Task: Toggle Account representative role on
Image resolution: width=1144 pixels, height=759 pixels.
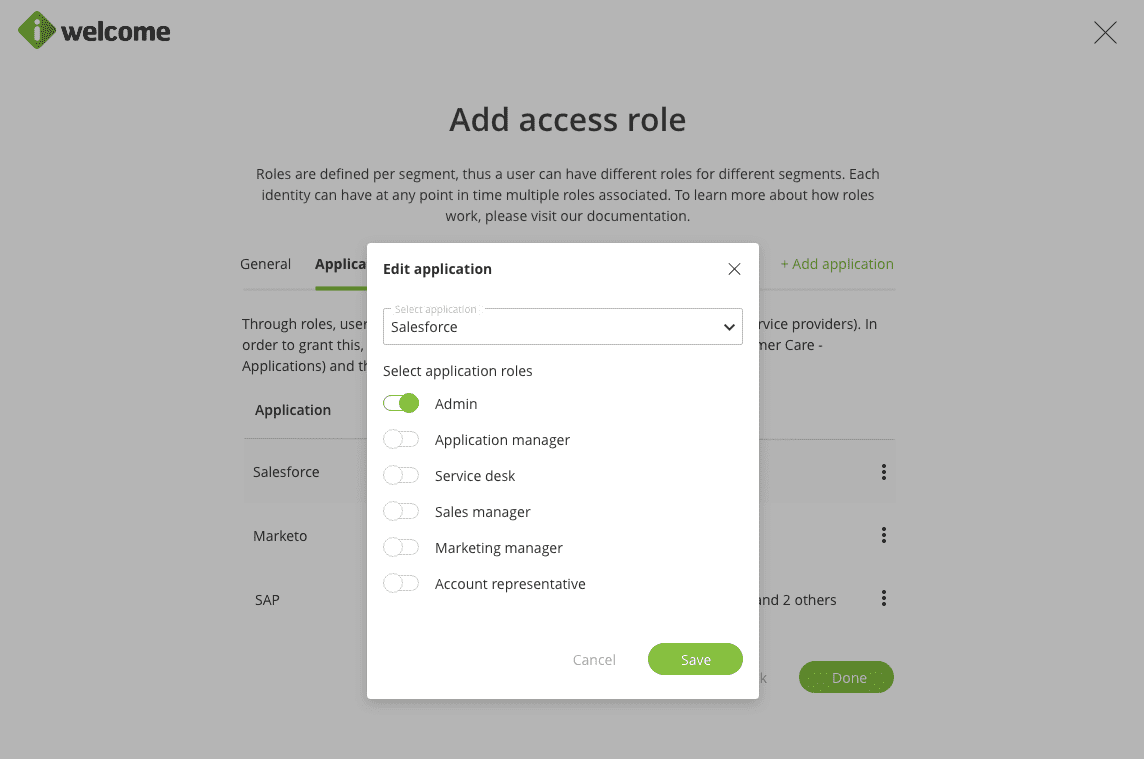Action: click(x=401, y=584)
